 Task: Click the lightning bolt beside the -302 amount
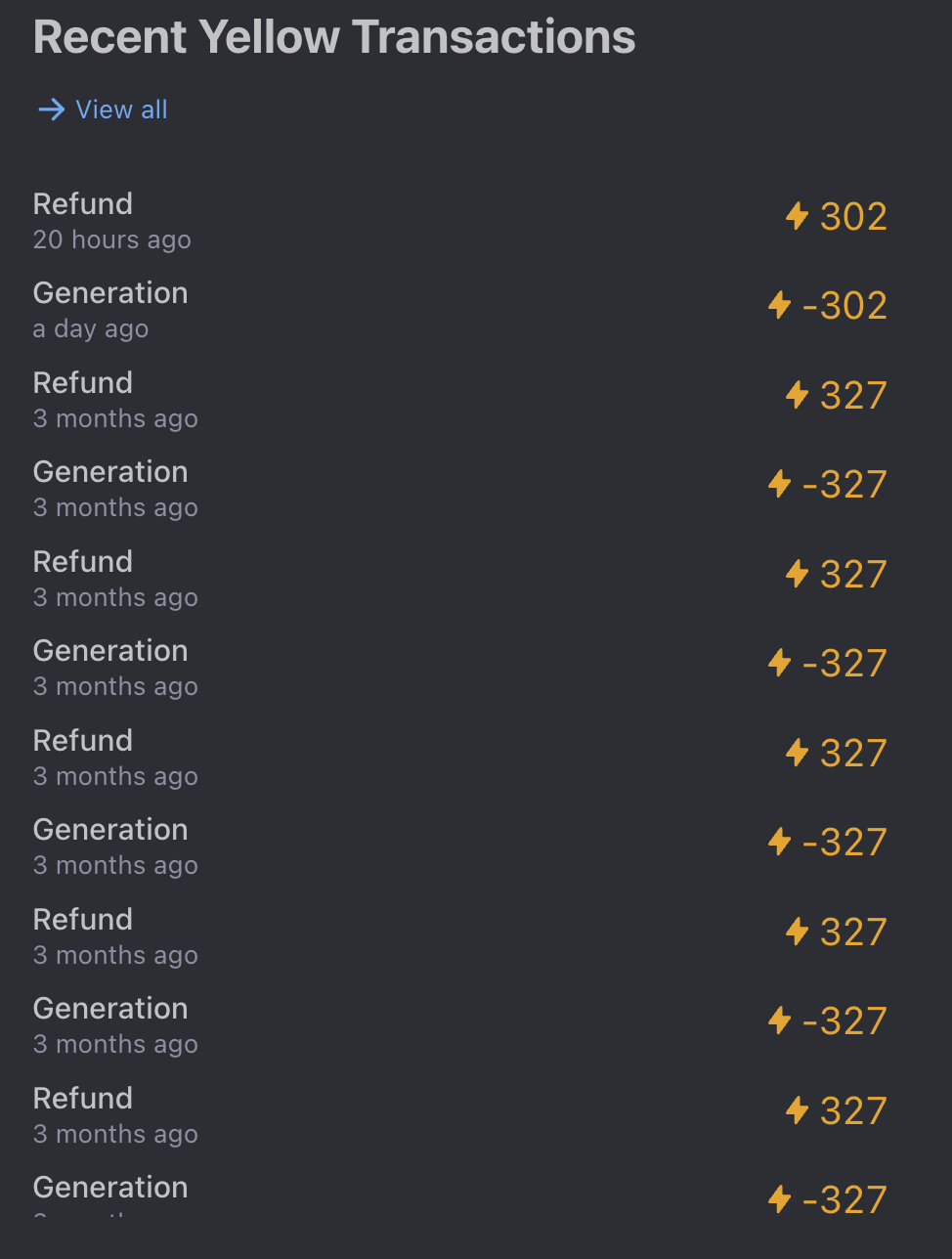[779, 305]
